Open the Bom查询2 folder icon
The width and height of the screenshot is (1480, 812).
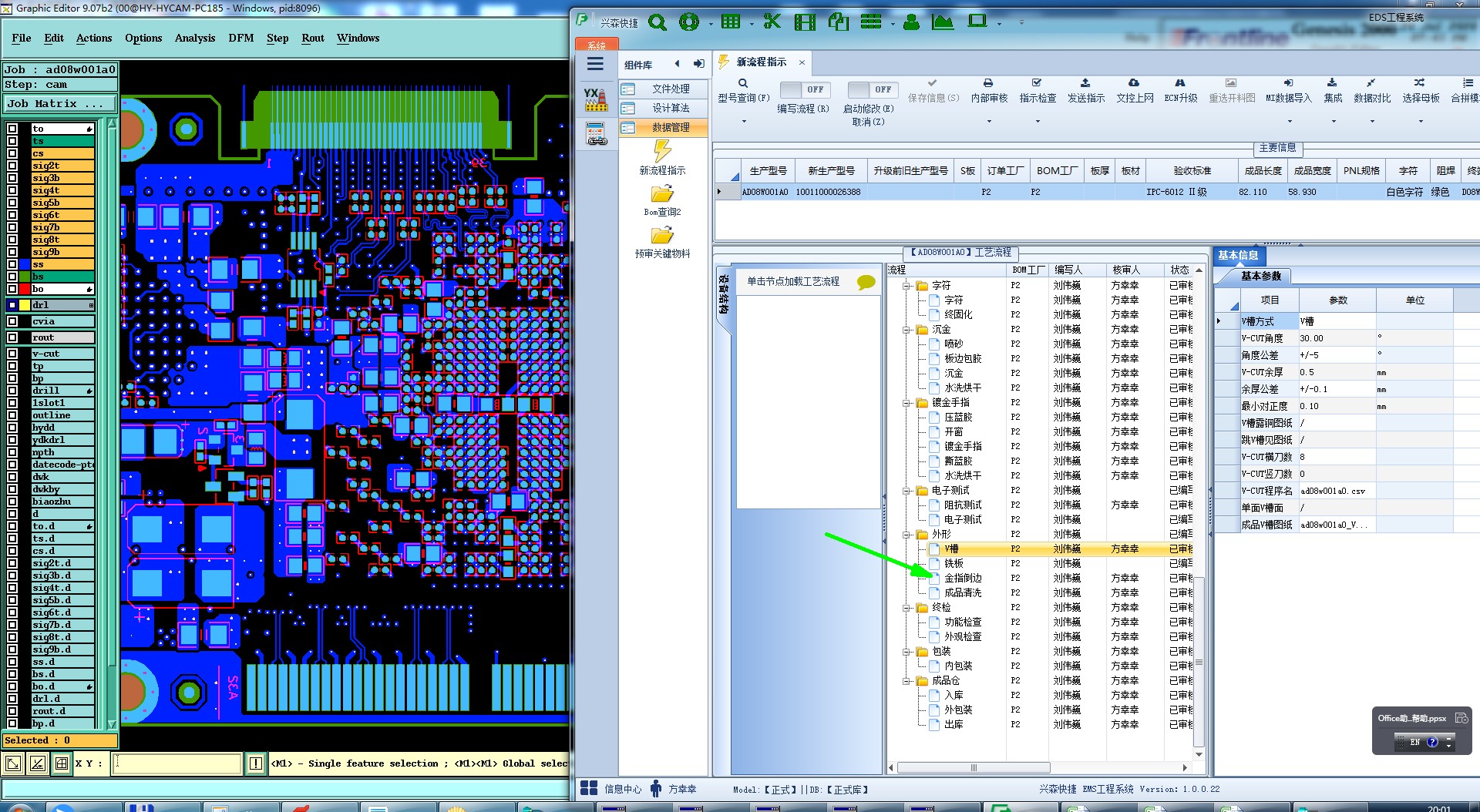(661, 194)
